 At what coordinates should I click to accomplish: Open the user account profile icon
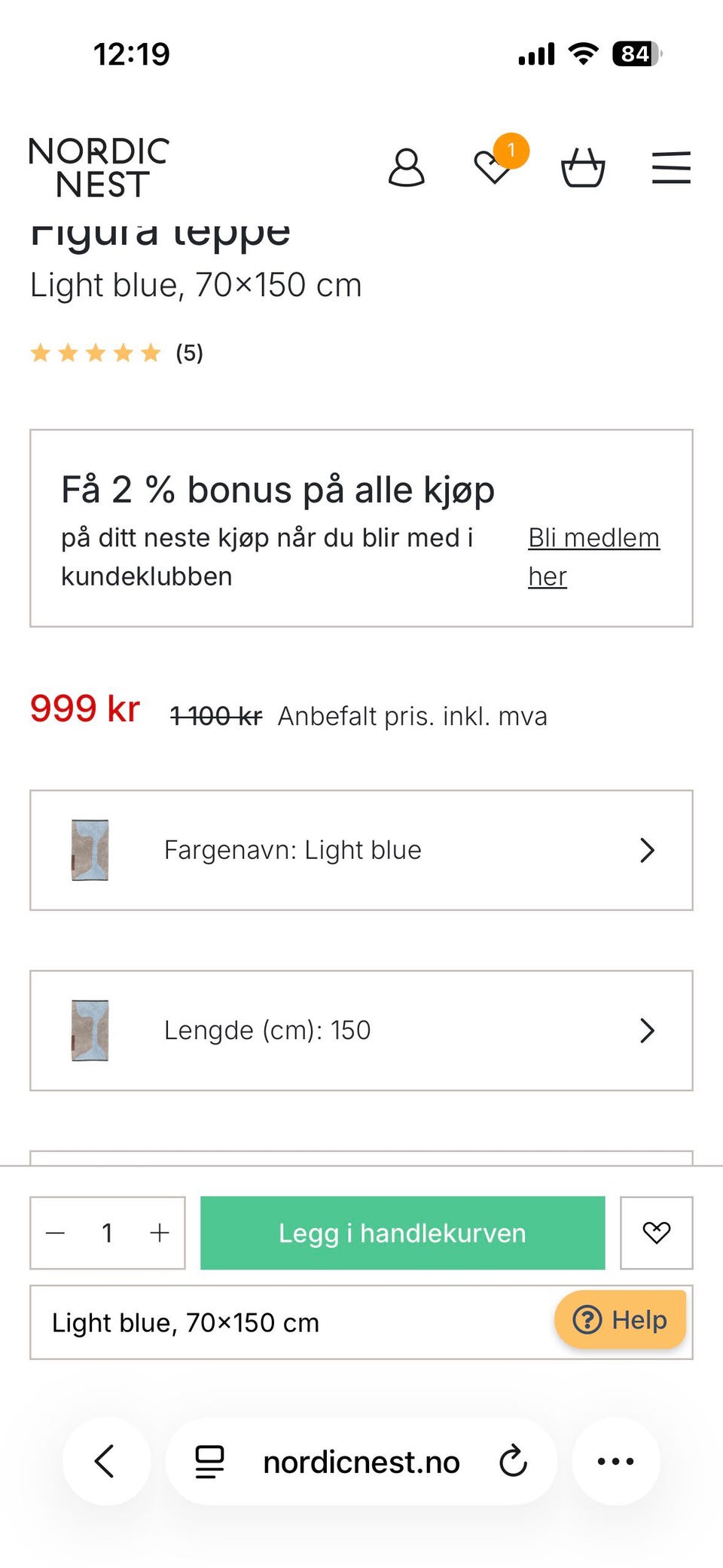pos(406,167)
